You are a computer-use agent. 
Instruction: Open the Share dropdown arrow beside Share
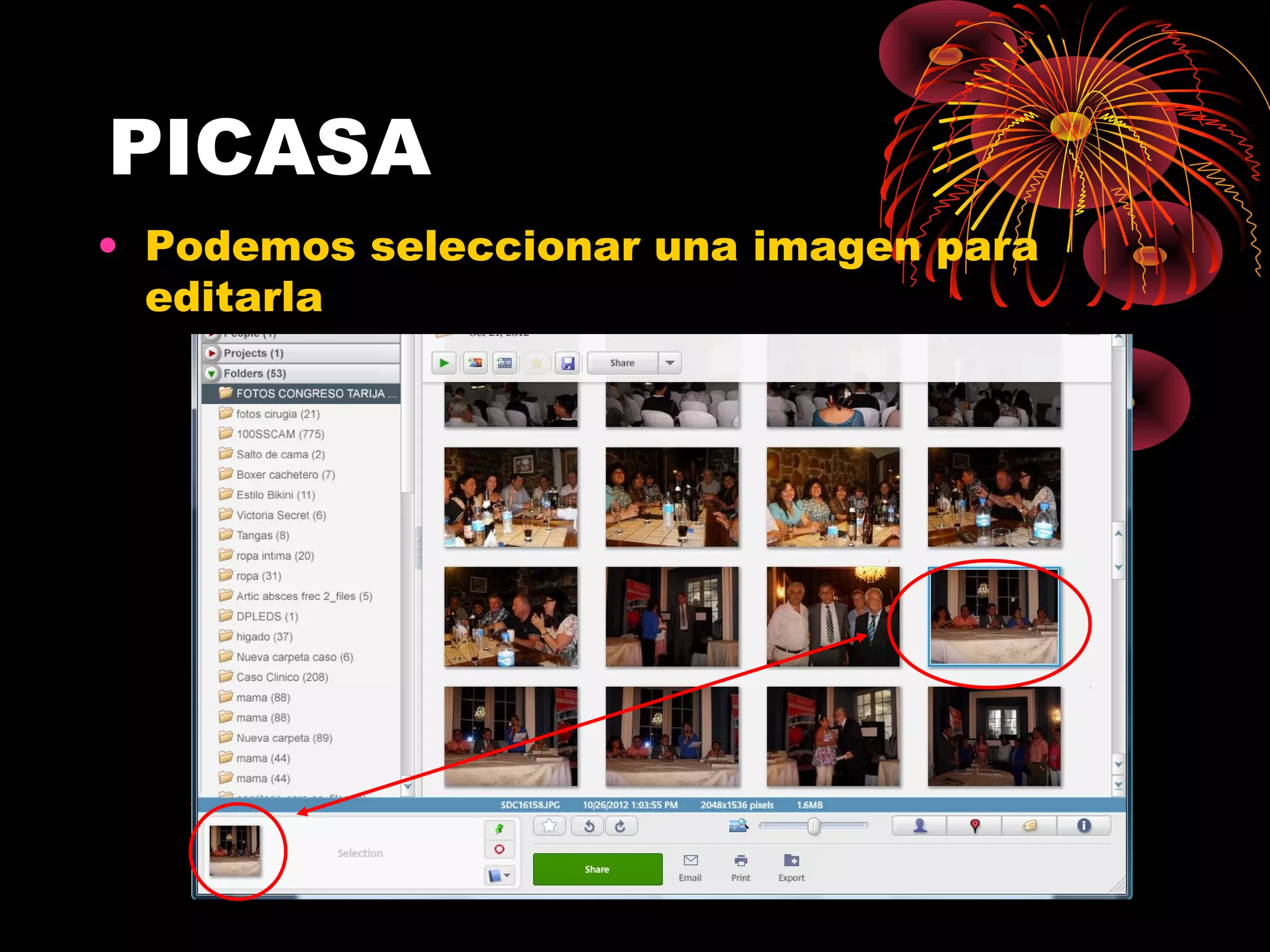[670, 363]
